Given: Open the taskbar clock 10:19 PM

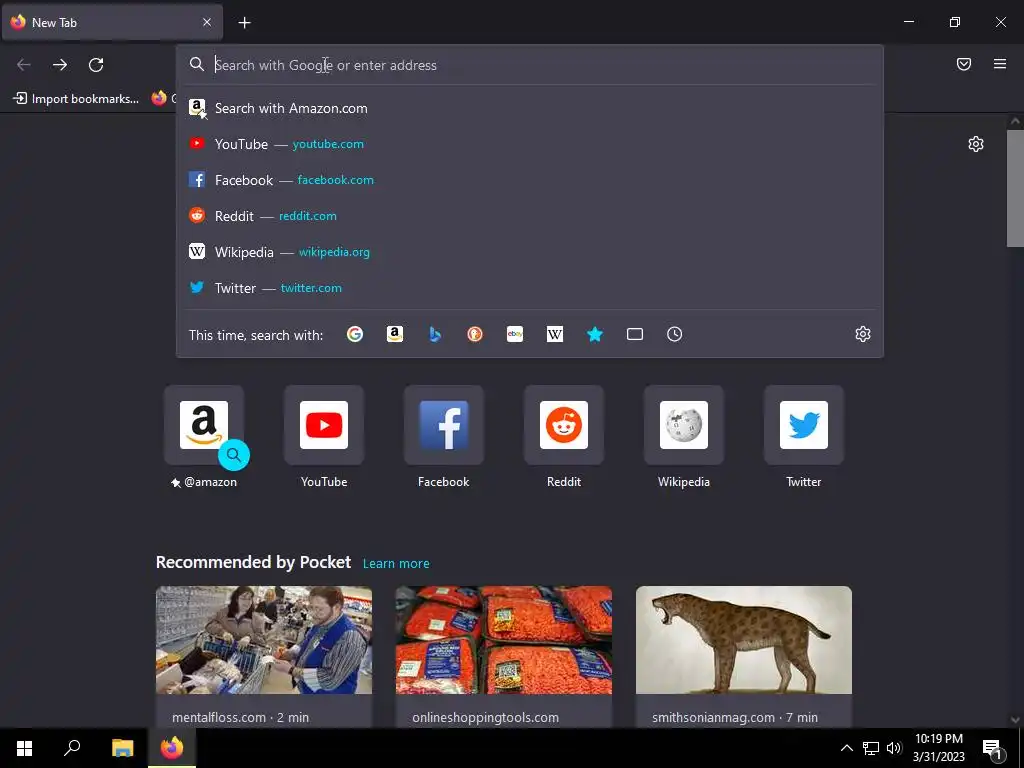Looking at the screenshot, I should (938, 748).
